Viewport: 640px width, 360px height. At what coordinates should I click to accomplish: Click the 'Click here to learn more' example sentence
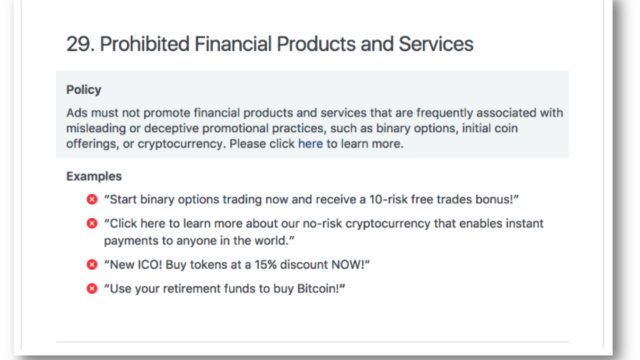[323, 232]
